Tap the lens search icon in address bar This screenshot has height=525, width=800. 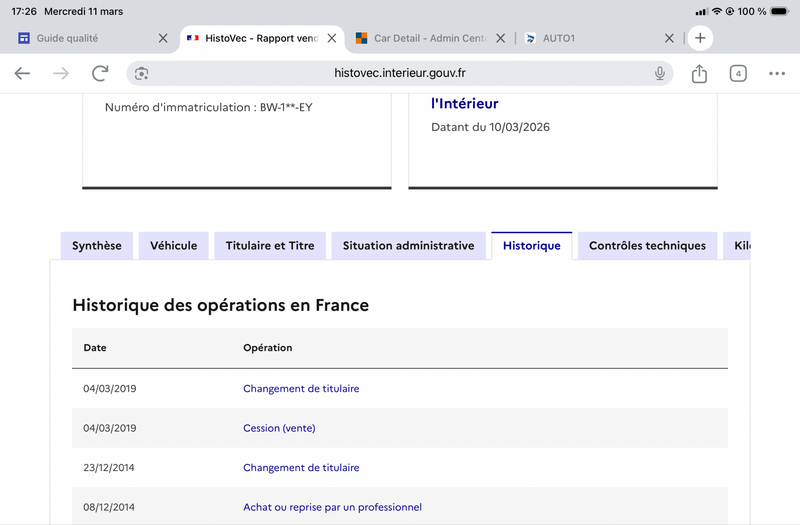141,73
